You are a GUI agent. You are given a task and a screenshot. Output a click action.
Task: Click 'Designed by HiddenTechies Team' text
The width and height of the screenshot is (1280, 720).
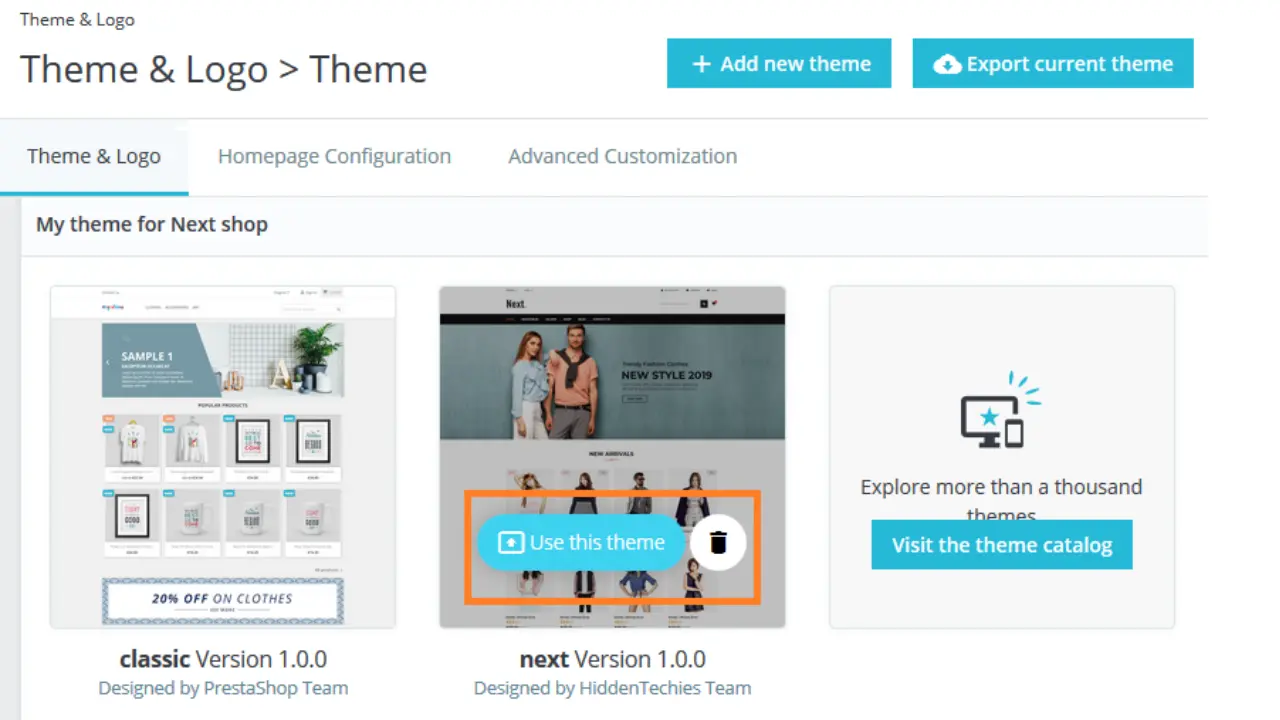point(612,688)
